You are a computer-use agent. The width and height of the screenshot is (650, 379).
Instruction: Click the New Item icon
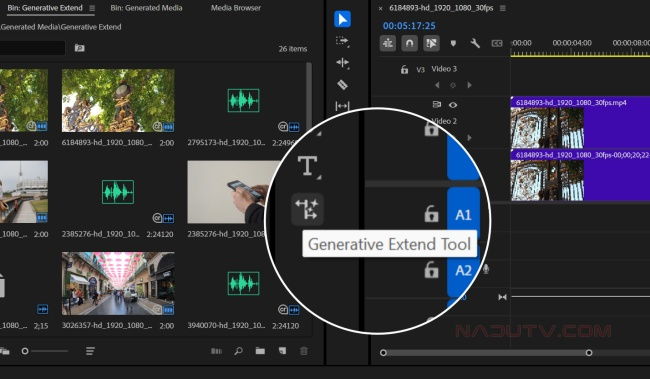tap(282, 351)
